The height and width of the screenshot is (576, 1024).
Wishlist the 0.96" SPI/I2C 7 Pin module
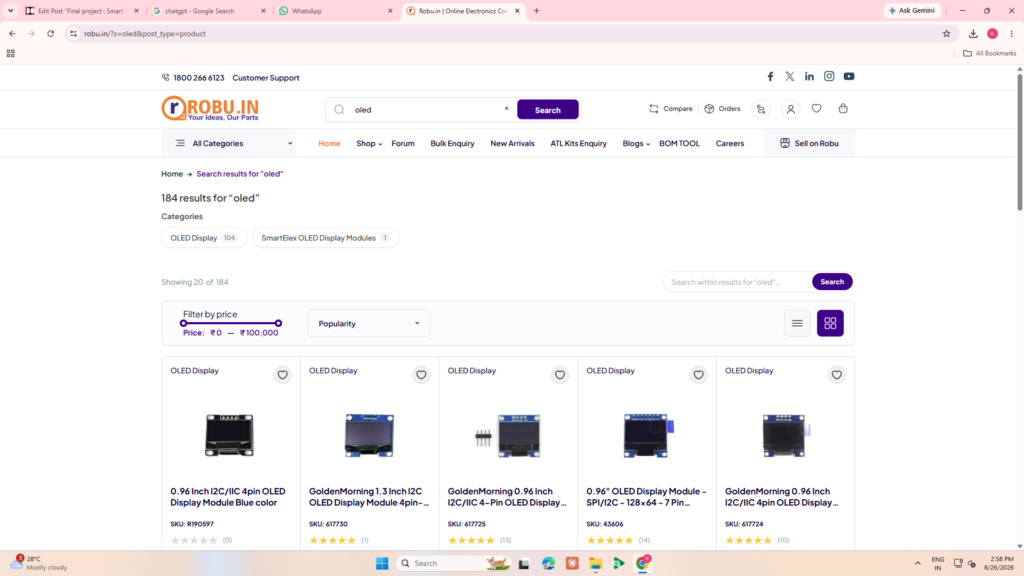pyautogui.click(x=698, y=375)
